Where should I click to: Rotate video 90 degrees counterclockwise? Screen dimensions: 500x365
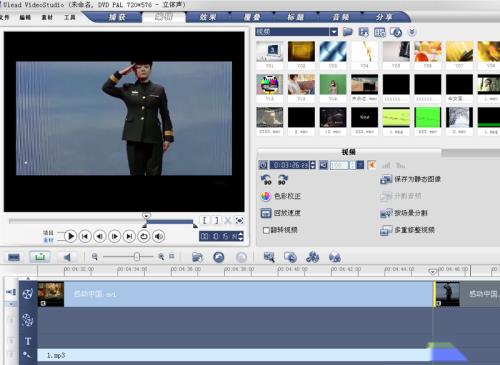266,180
